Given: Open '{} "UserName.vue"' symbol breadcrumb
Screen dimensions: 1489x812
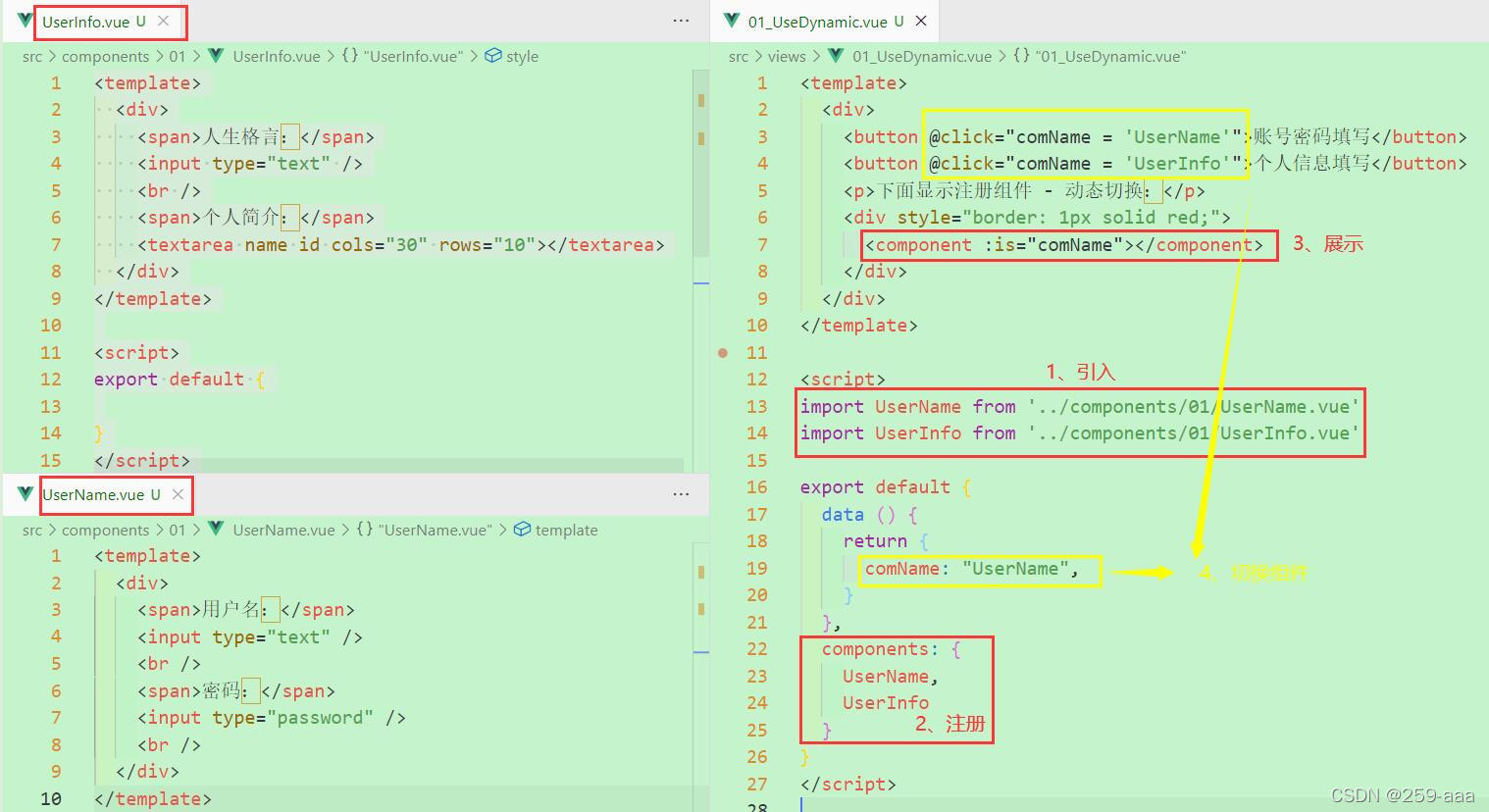Looking at the screenshot, I should 424,530.
